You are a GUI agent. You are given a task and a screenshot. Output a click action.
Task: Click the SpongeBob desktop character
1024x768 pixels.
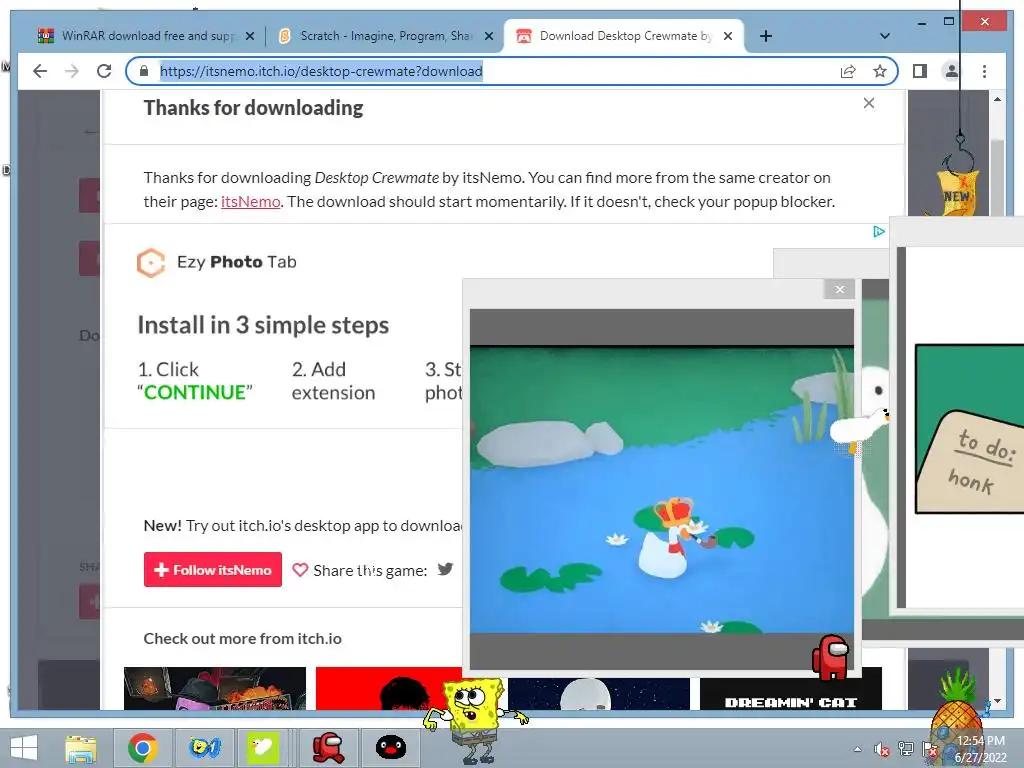[x=475, y=720]
